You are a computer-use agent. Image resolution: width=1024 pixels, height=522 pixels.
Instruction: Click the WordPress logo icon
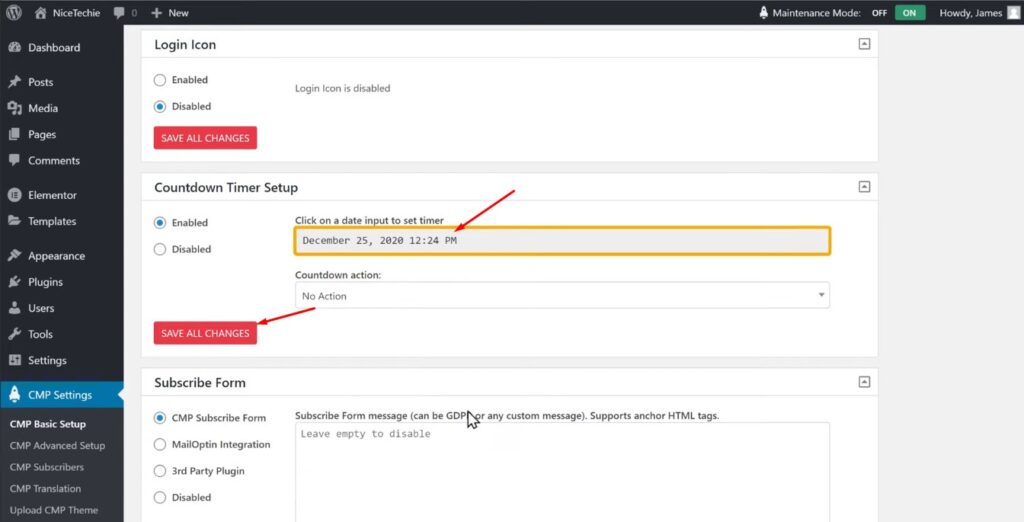[x=14, y=13]
